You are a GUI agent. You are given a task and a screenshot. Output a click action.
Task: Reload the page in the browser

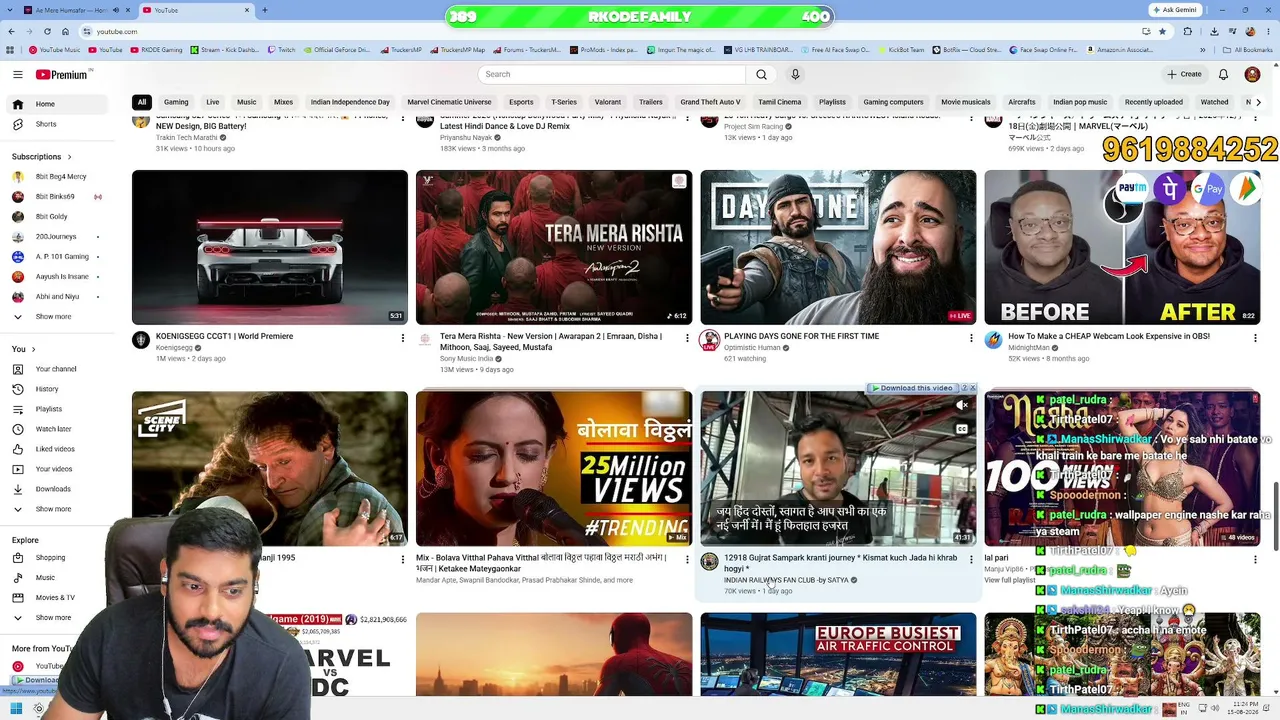[x=47, y=31]
